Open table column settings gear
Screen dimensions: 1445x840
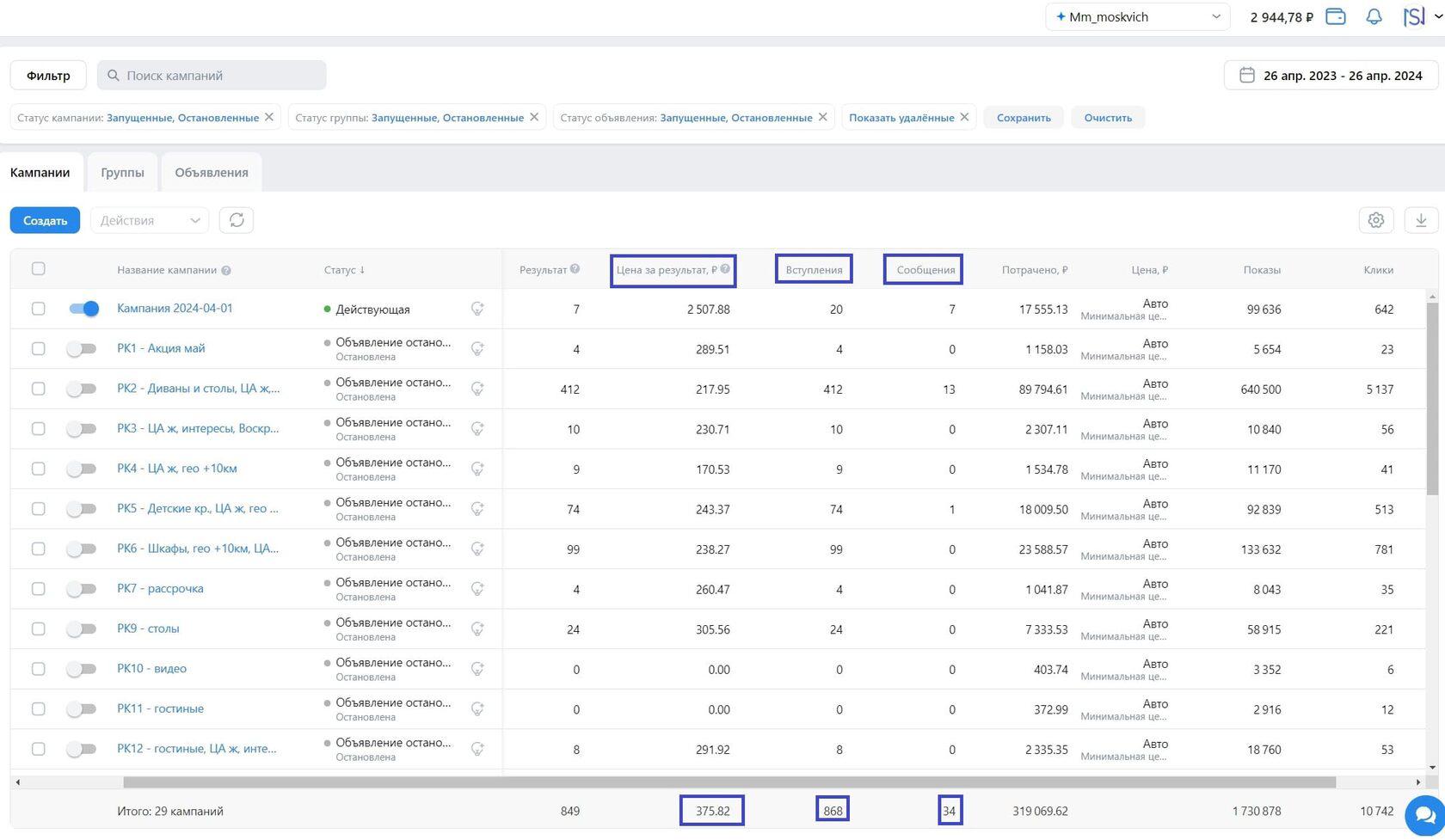[x=1376, y=220]
